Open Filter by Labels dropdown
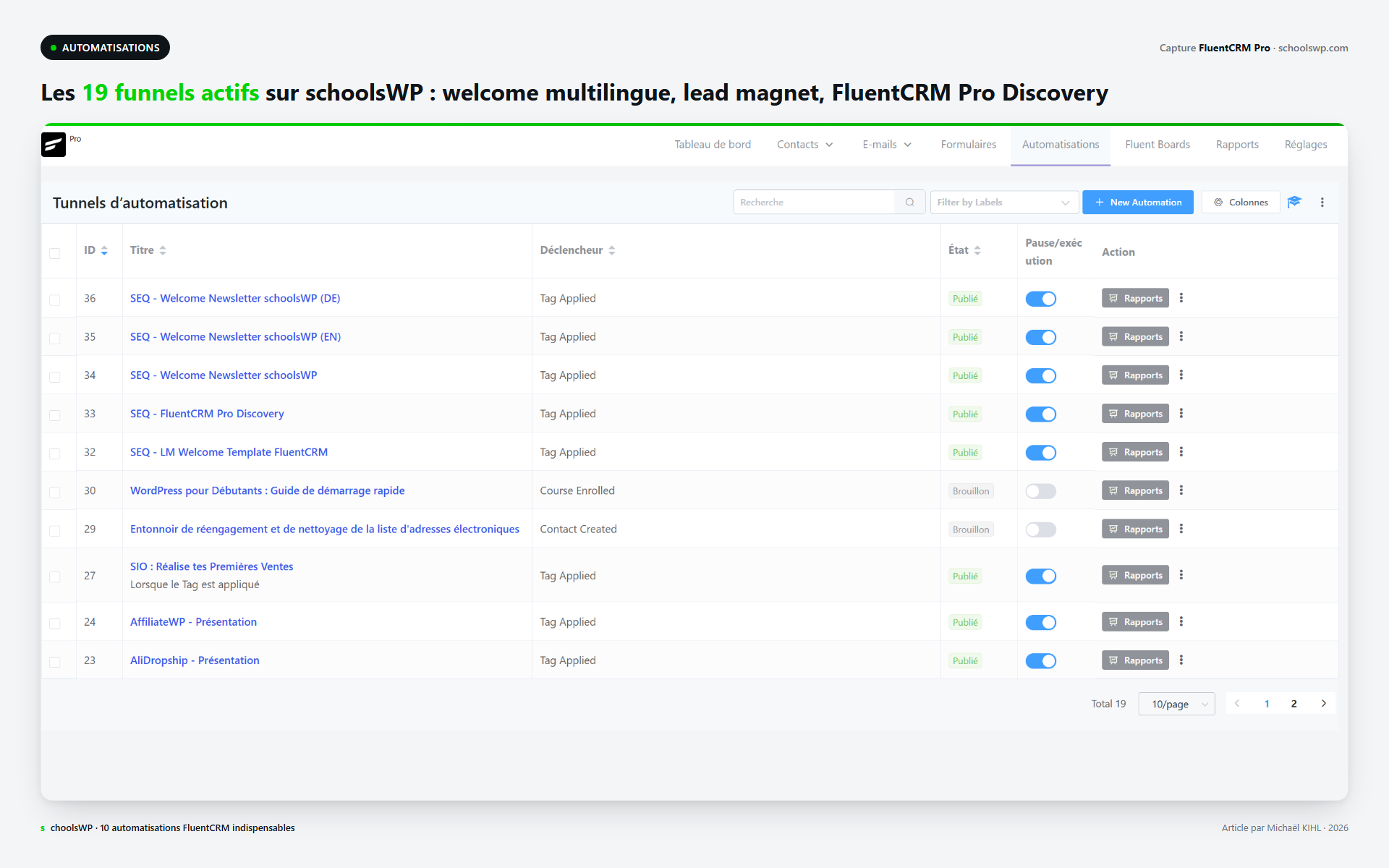Screen dimensions: 1389x868 (x=1004, y=203)
